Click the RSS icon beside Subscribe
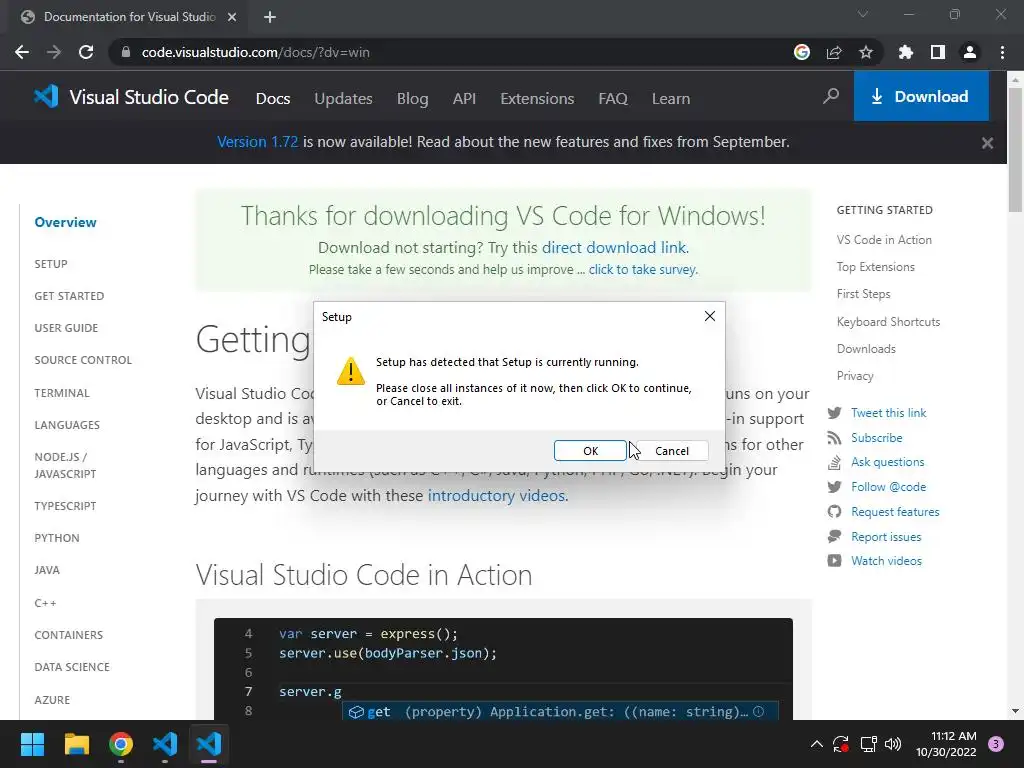The width and height of the screenshot is (1024, 768). (x=834, y=438)
